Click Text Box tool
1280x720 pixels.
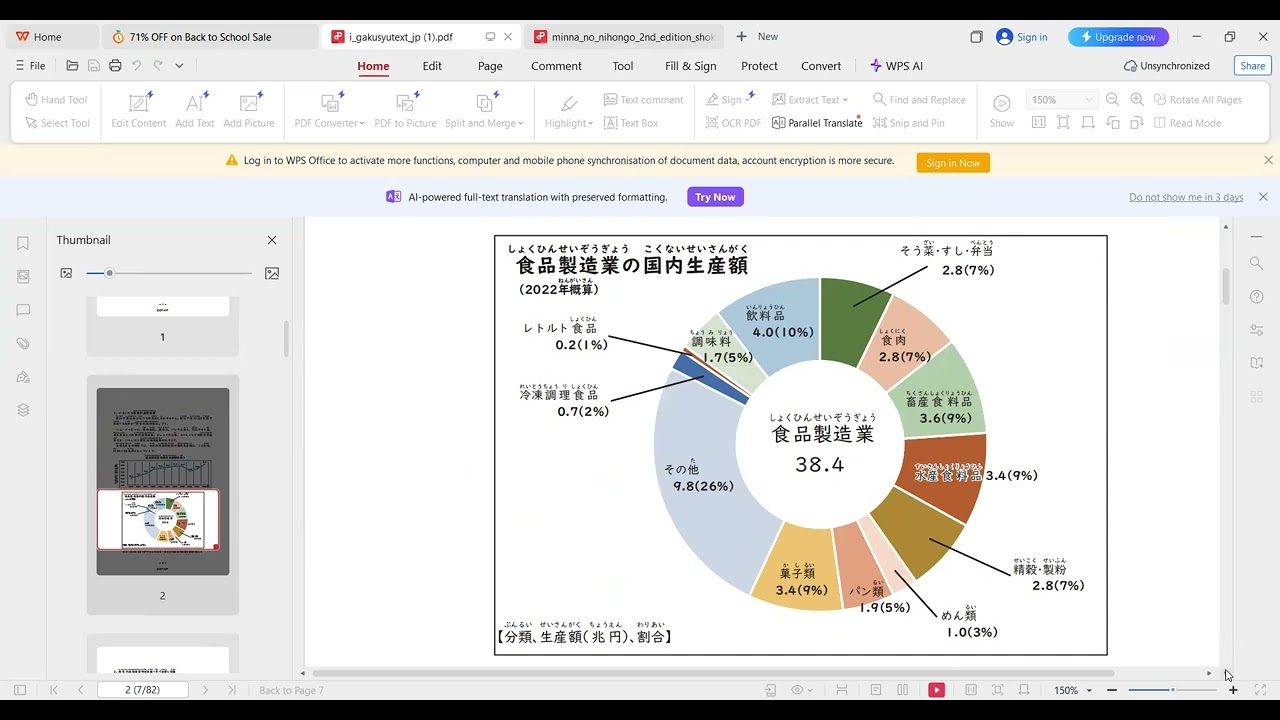point(631,123)
